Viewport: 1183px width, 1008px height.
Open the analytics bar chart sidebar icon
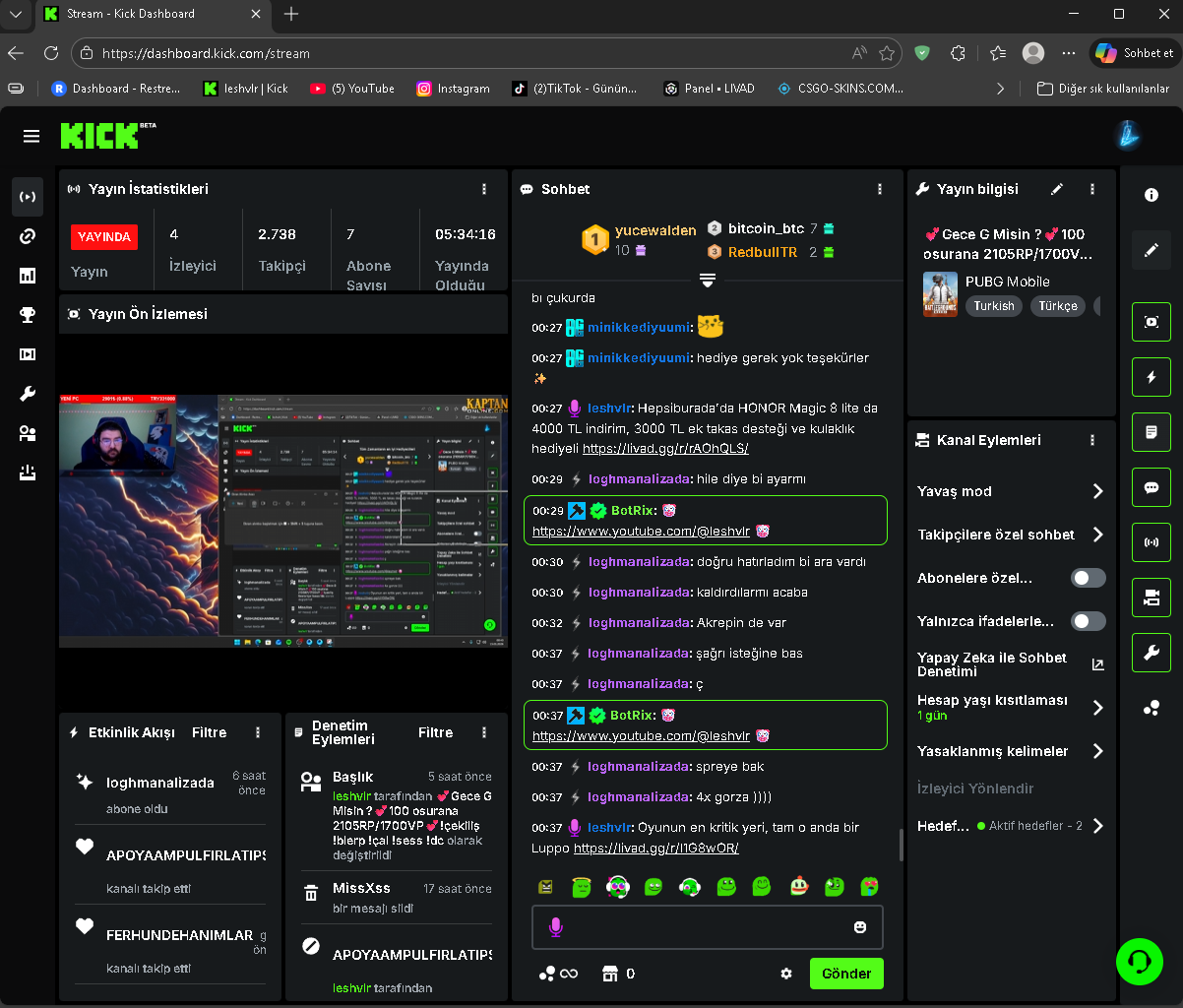28,276
